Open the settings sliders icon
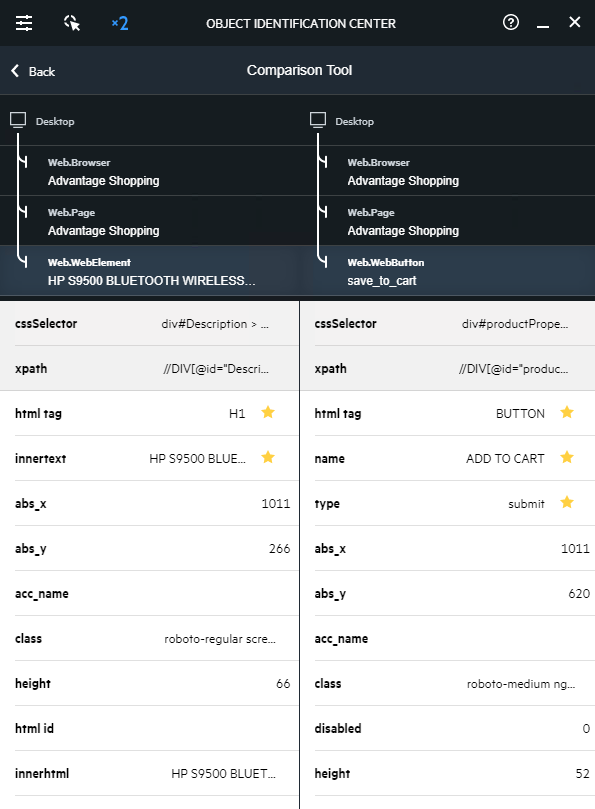 [x=24, y=23]
